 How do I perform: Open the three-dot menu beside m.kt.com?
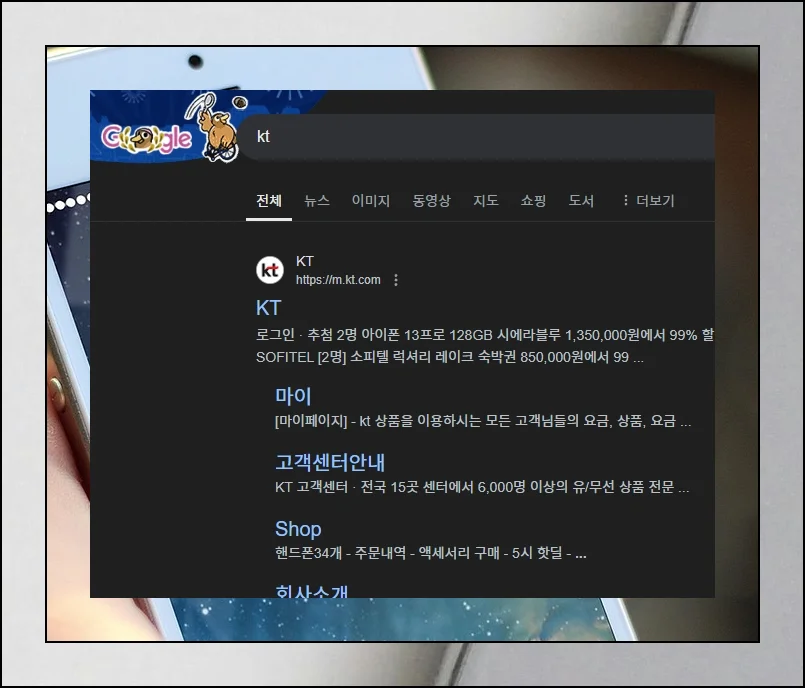(x=396, y=280)
